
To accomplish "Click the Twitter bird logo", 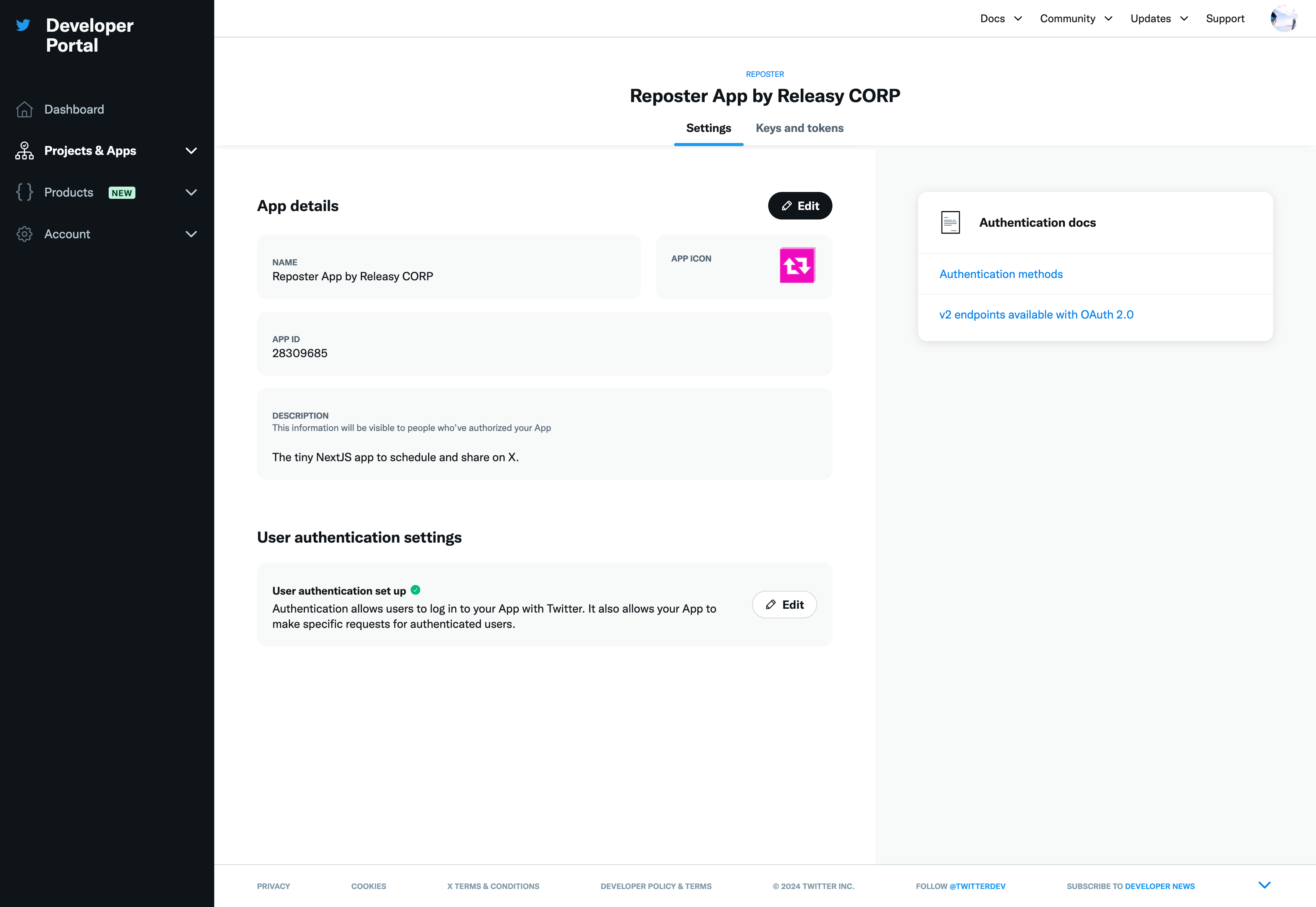I will [23, 25].
